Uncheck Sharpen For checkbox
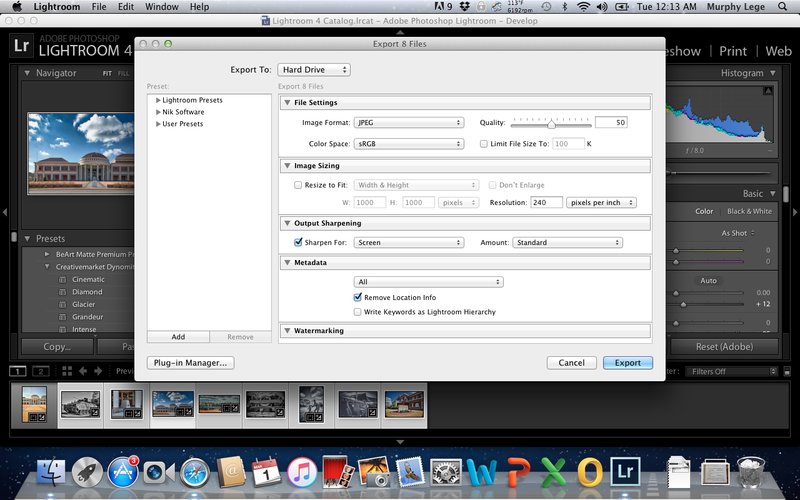 point(298,242)
